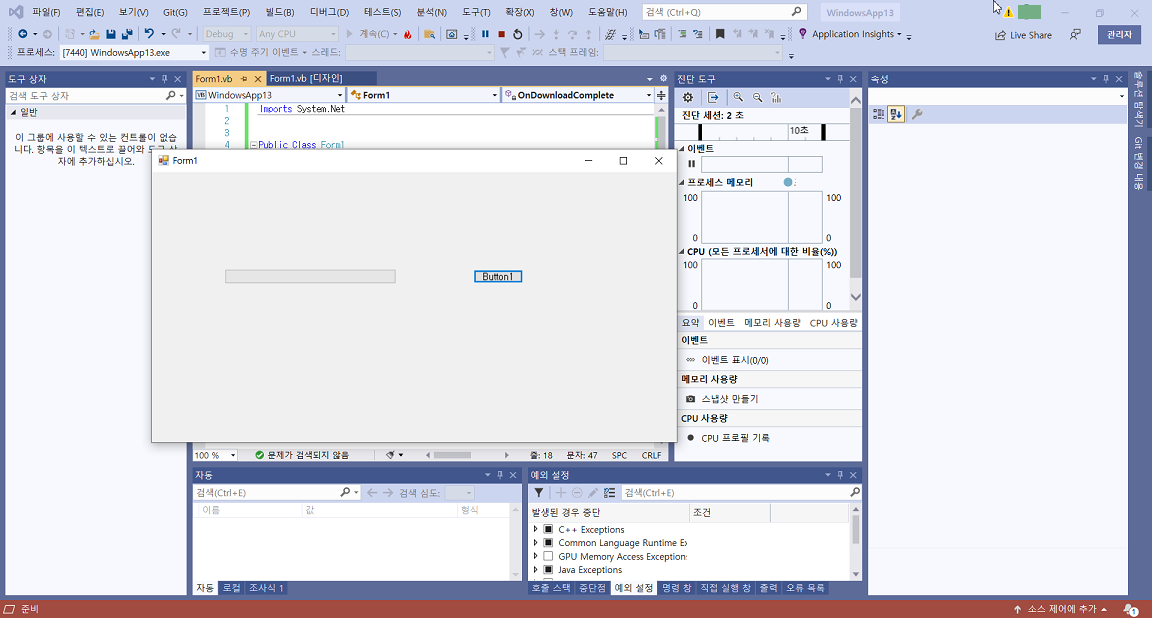Toggle pin on the Form1.vb tab
Screen dimensions: 1152x618
tap(244, 79)
